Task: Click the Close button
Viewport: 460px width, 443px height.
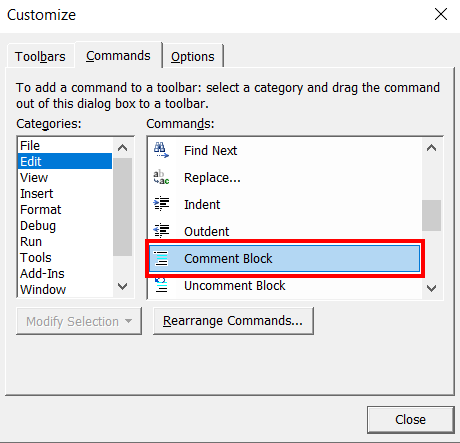Action: (x=411, y=419)
